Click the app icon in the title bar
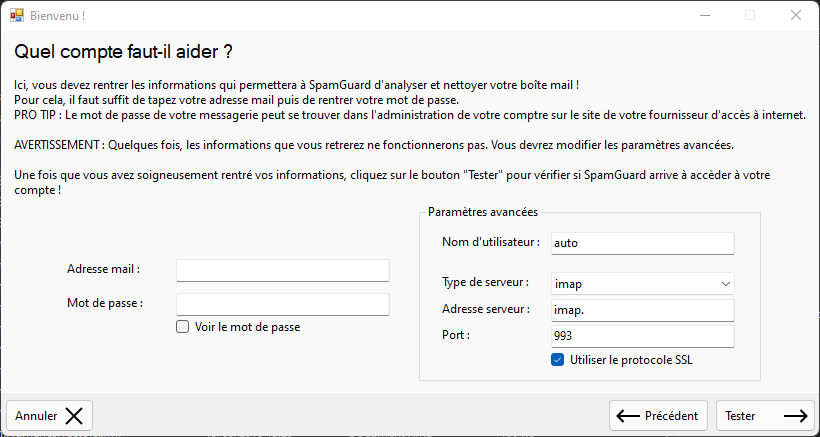The image size is (820, 437). click(x=15, y=16)
